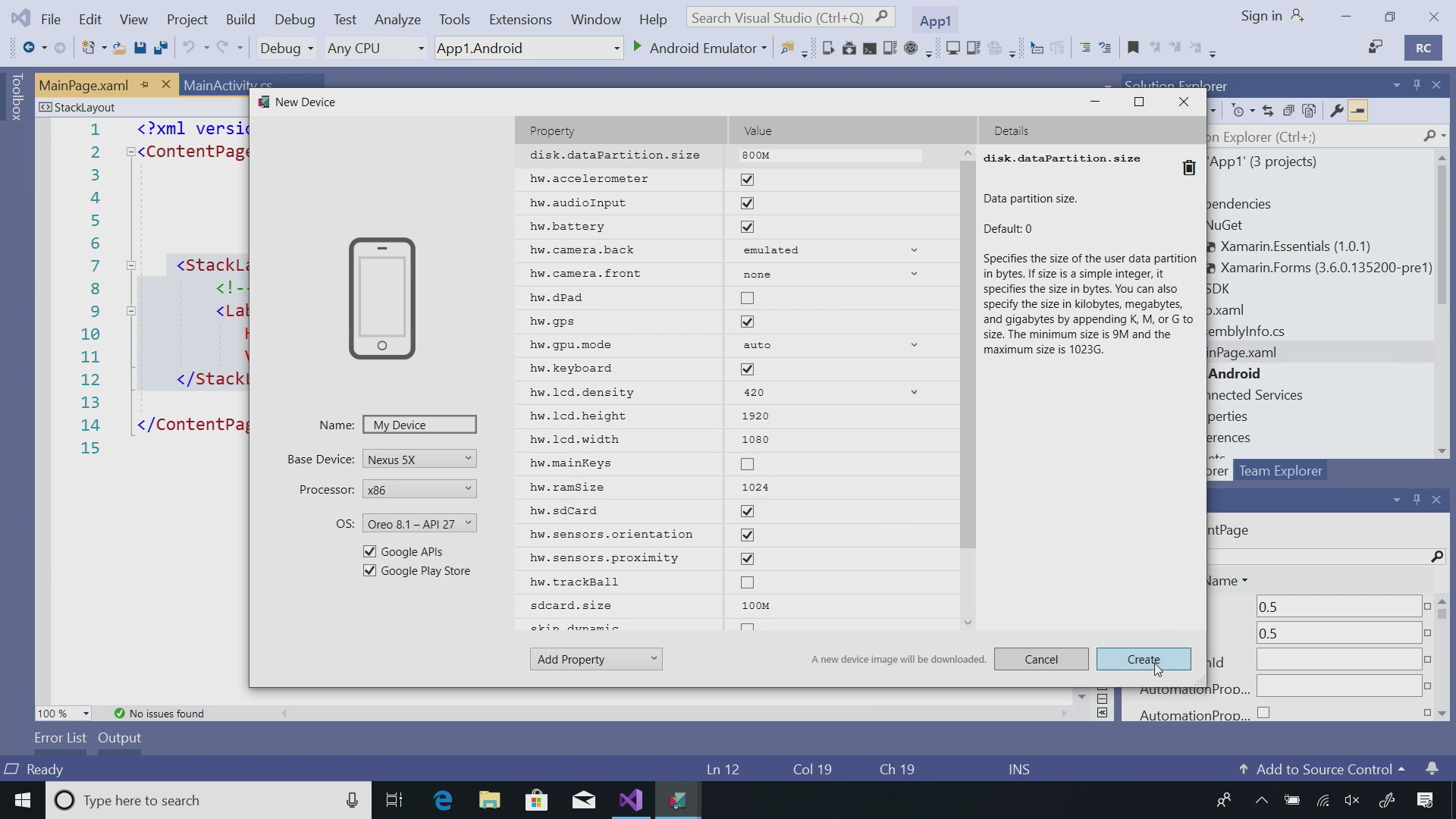Image resolution: width=1456 pixels, height=819 pixels.
Task: Switch to the Team Explorer tab
Action: pyautogui.click(x=1280, y=471)
